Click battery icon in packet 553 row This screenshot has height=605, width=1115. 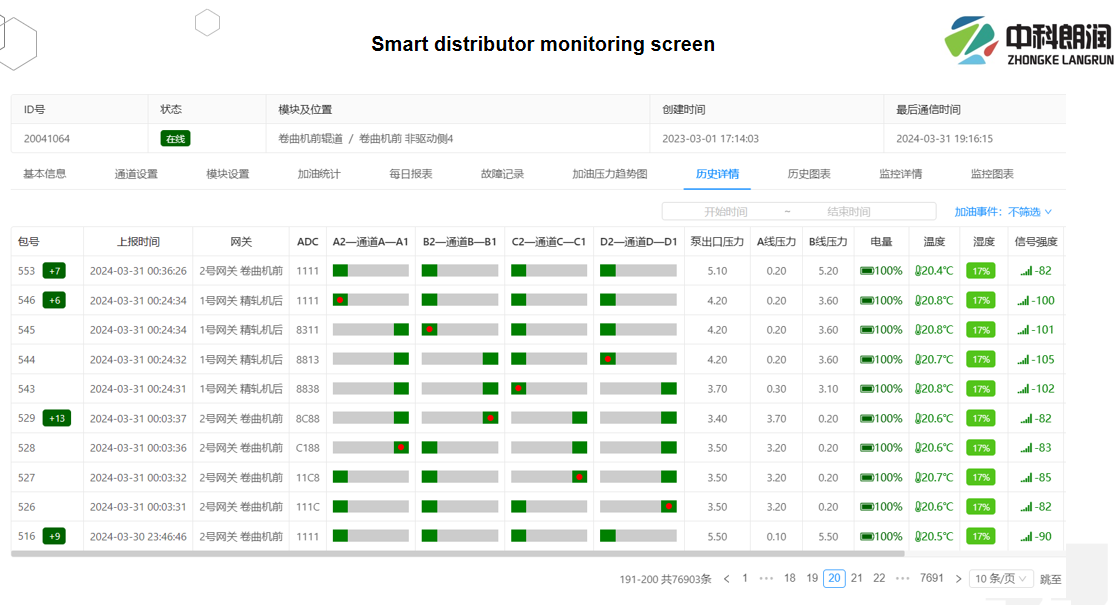coord(866,271)
